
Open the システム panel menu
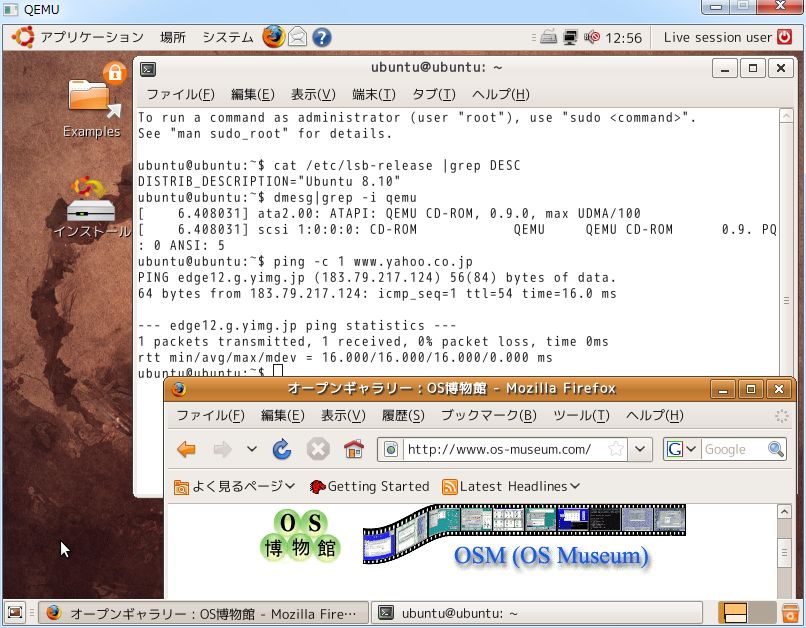coord(228,38)
